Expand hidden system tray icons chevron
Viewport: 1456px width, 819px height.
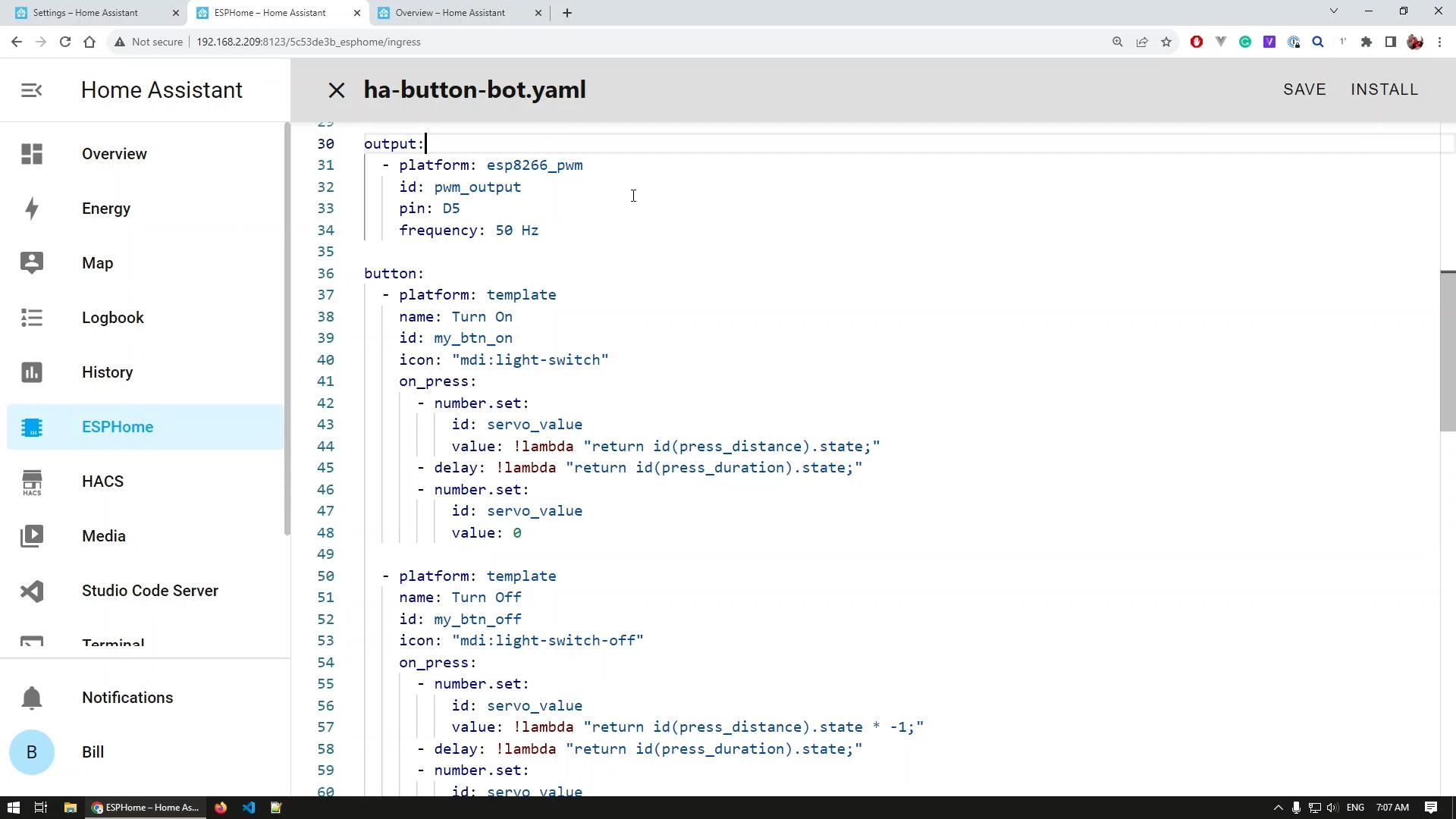tap(1278, 808)
